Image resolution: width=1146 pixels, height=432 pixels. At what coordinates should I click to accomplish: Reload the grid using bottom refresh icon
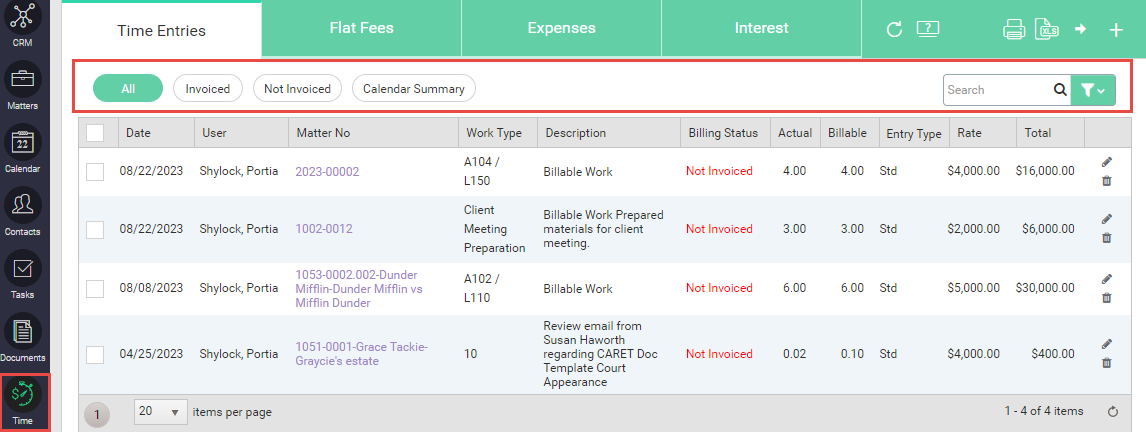1113,412
